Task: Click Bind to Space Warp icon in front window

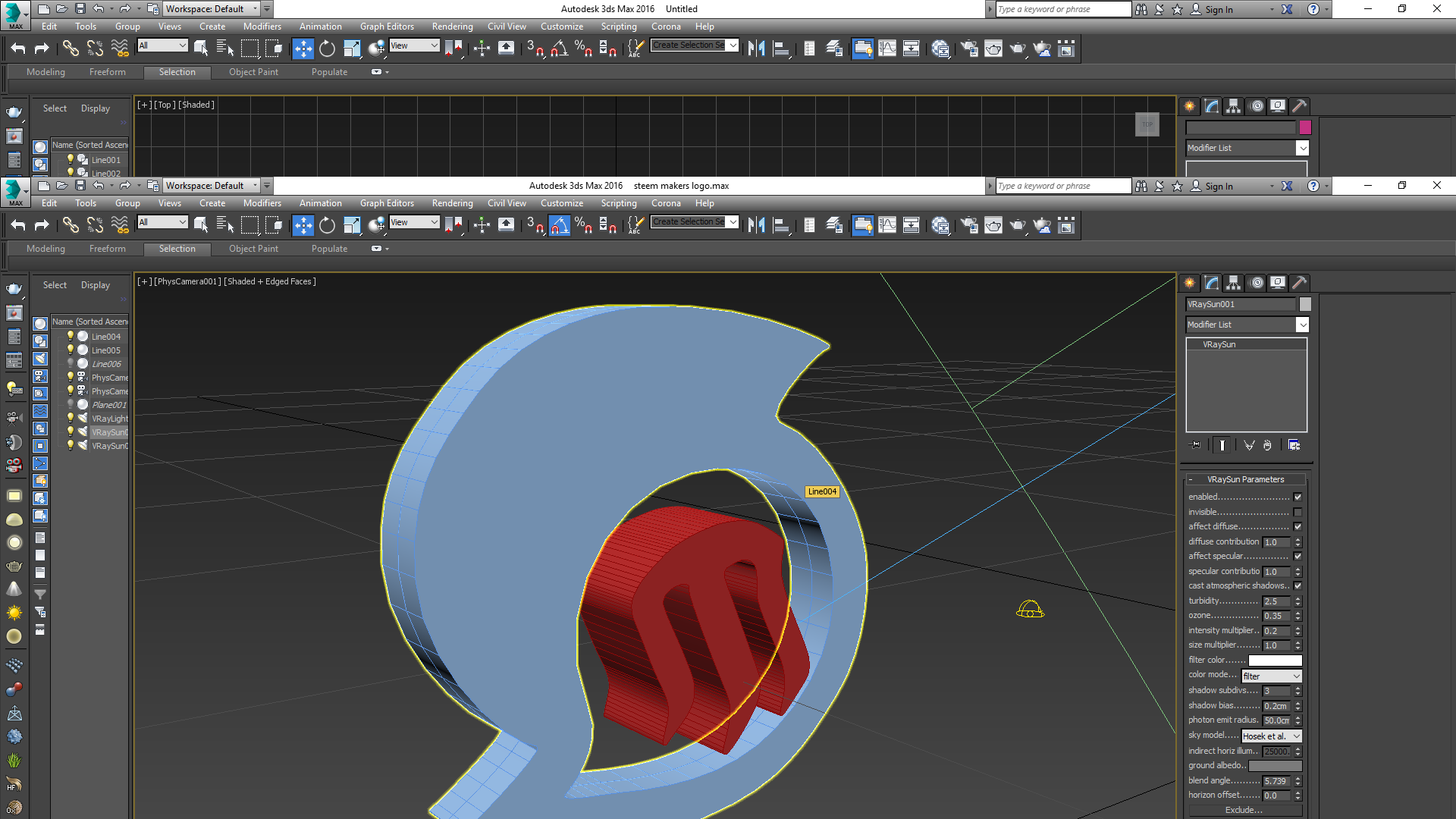Action: pos(120,225)
